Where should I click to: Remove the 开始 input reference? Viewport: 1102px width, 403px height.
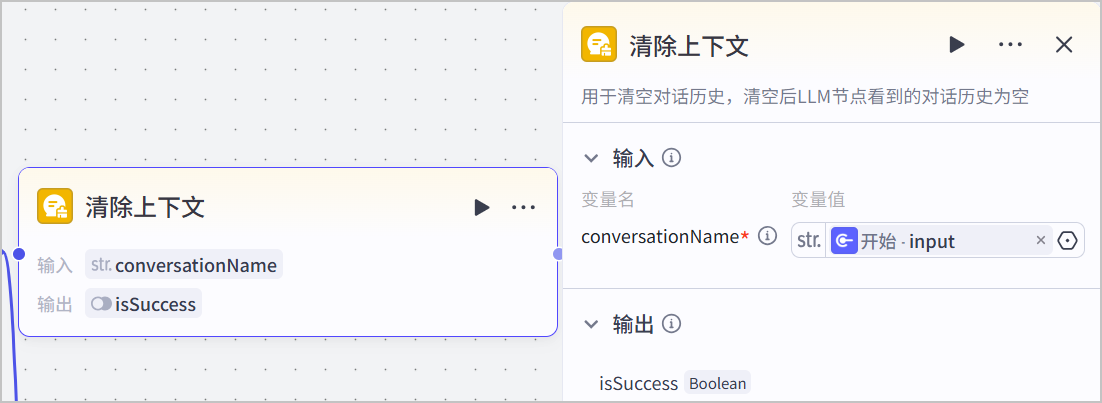tap(1041, 241)
